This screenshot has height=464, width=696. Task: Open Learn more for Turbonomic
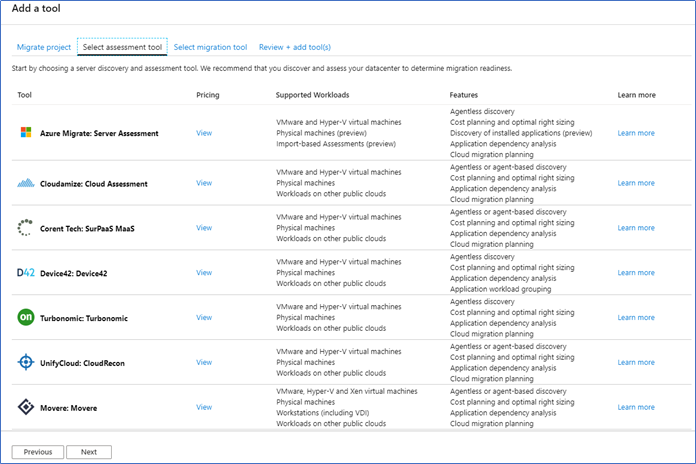click(636, 317)
